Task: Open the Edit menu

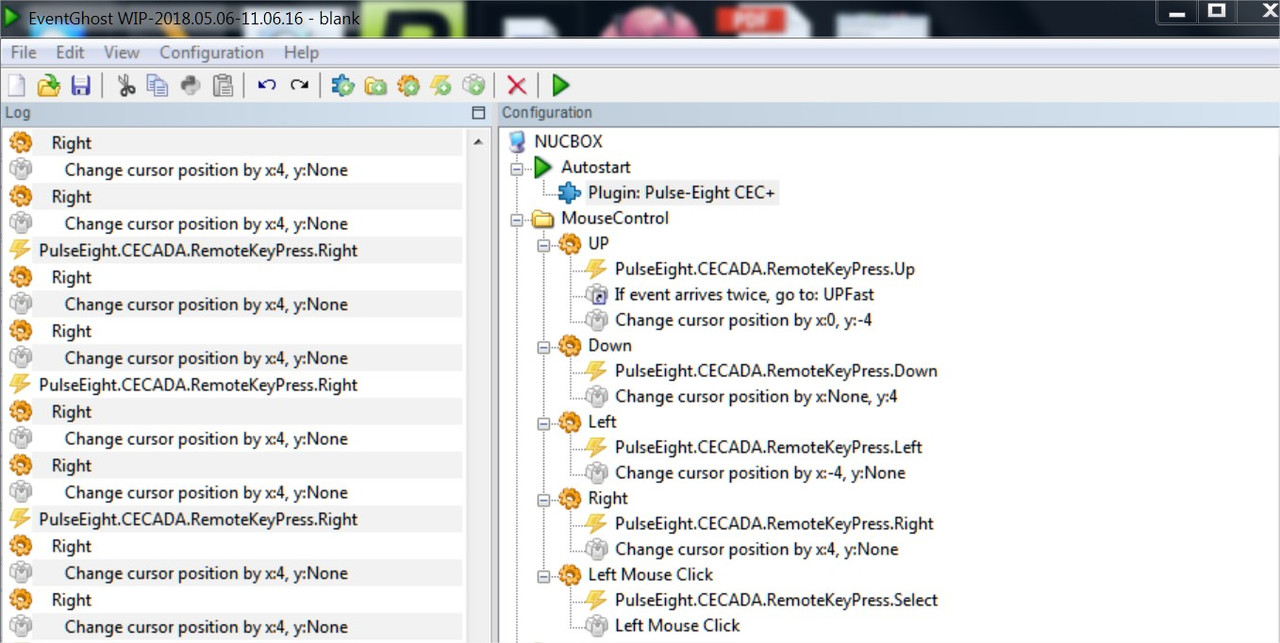Action: pos(70,52)
